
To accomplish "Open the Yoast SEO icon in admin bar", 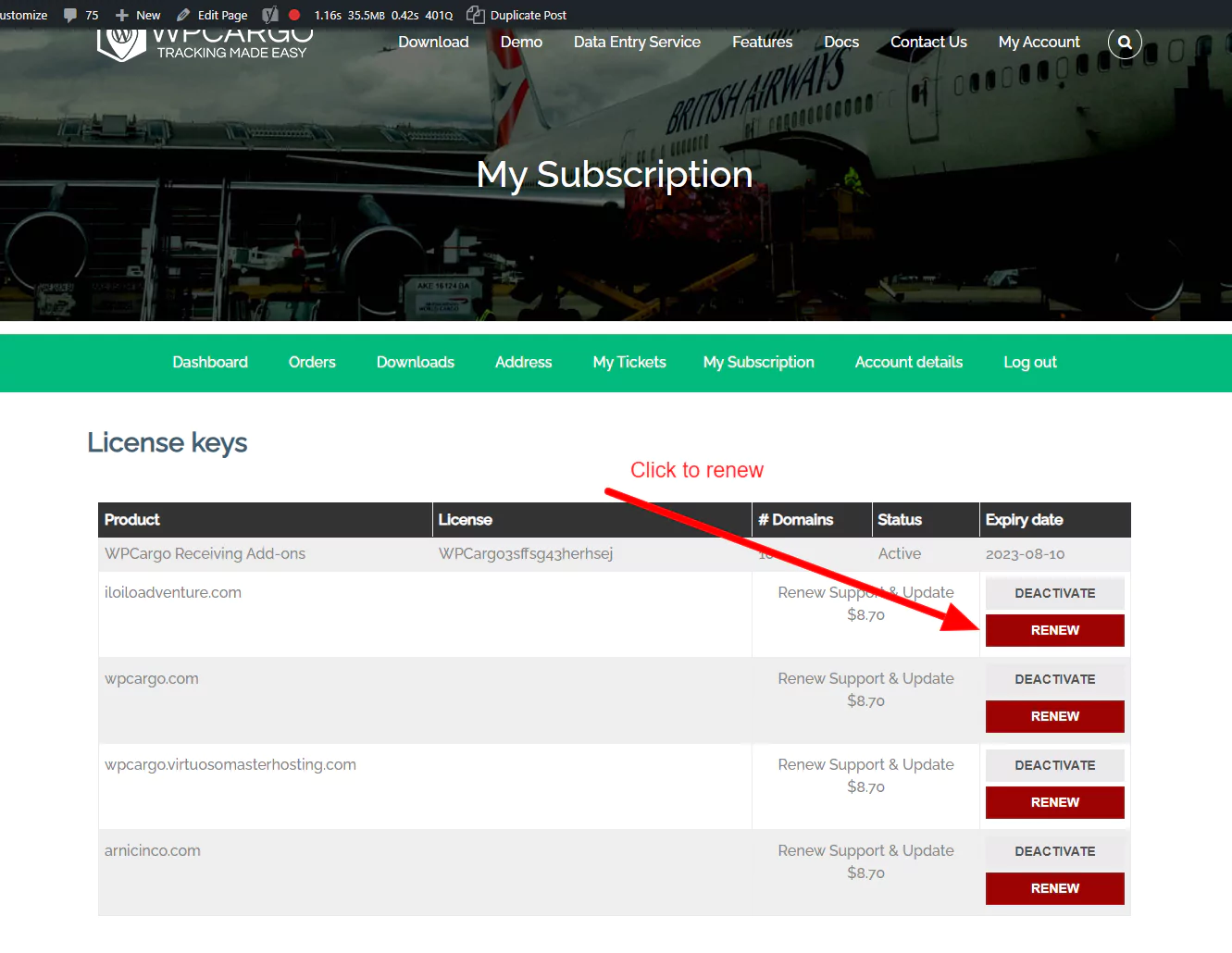I will pyautogui.click(x=270, y=16).
